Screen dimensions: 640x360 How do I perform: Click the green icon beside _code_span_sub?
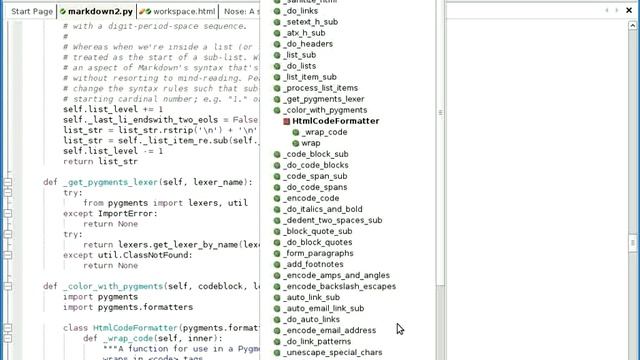point(277,176)
